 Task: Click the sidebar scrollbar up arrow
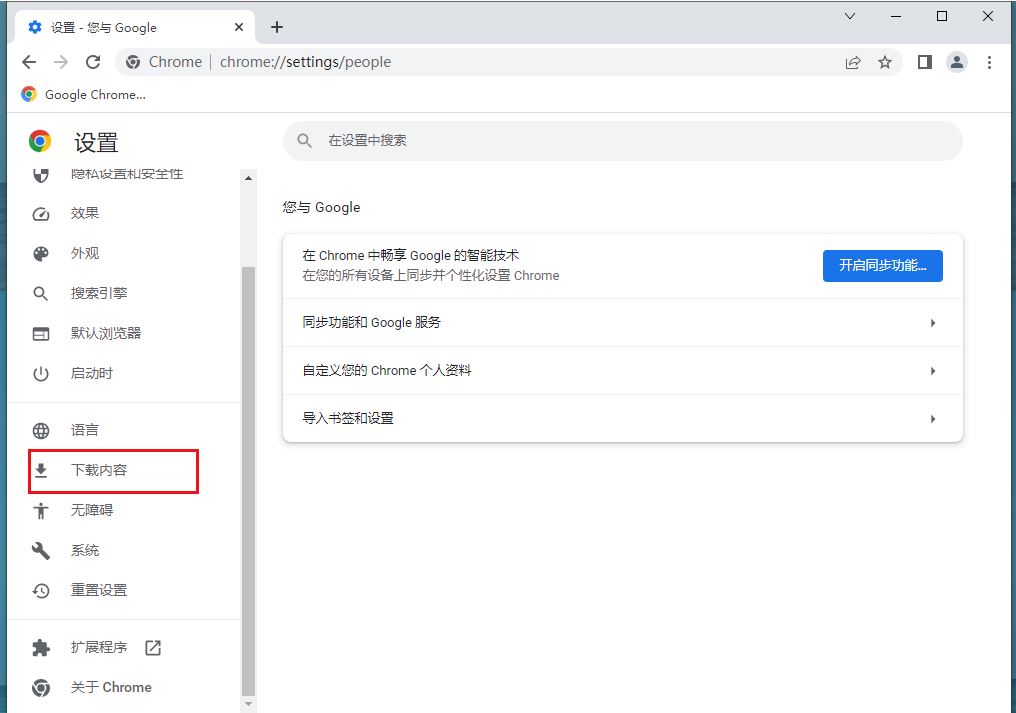[248, 178]
